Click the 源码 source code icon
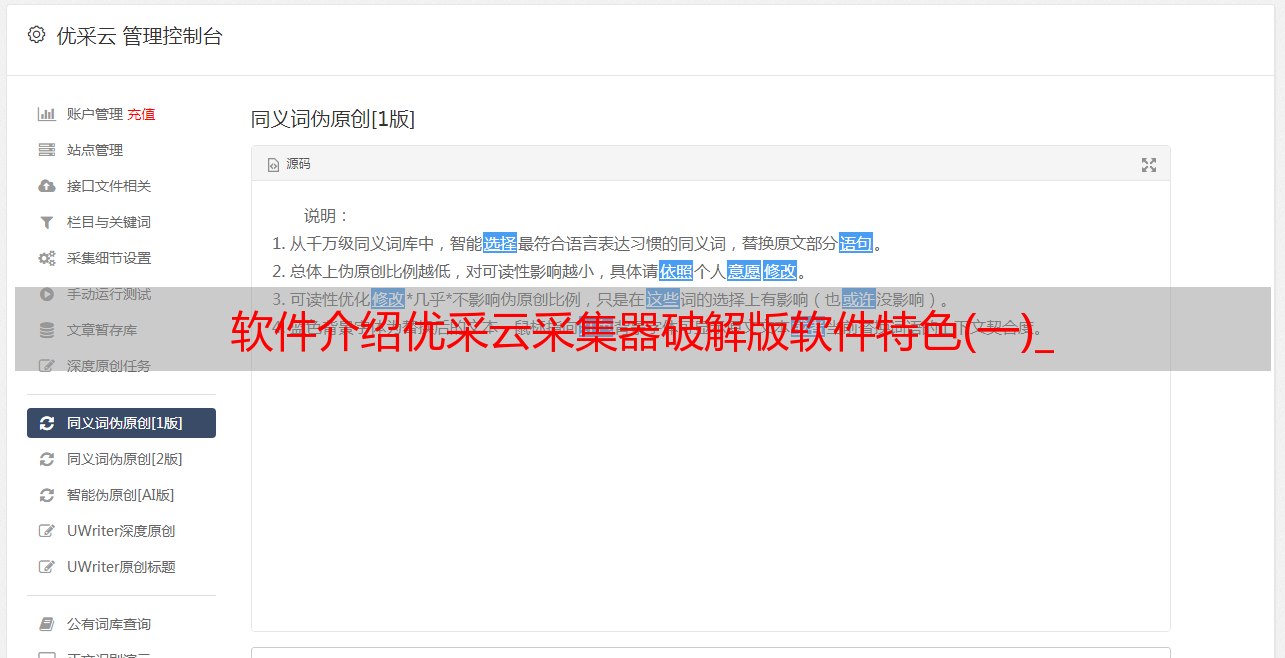1285x658 pixels. 273,165
